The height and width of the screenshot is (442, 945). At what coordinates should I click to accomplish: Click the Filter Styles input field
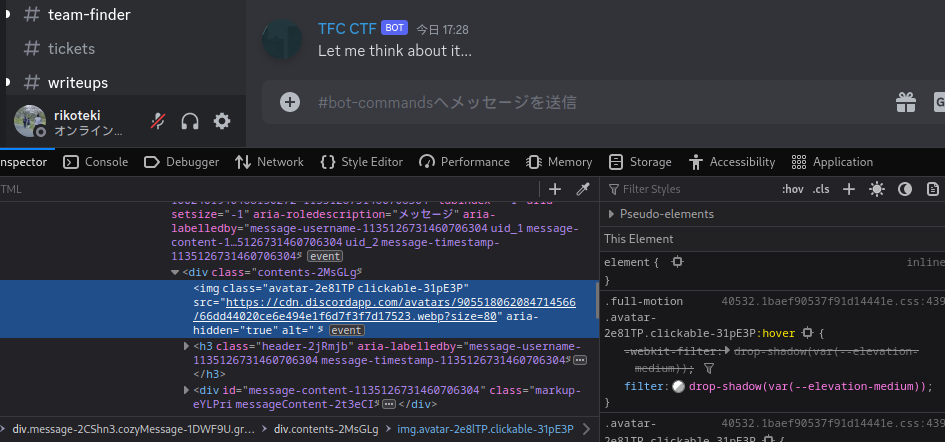[687, 189]
